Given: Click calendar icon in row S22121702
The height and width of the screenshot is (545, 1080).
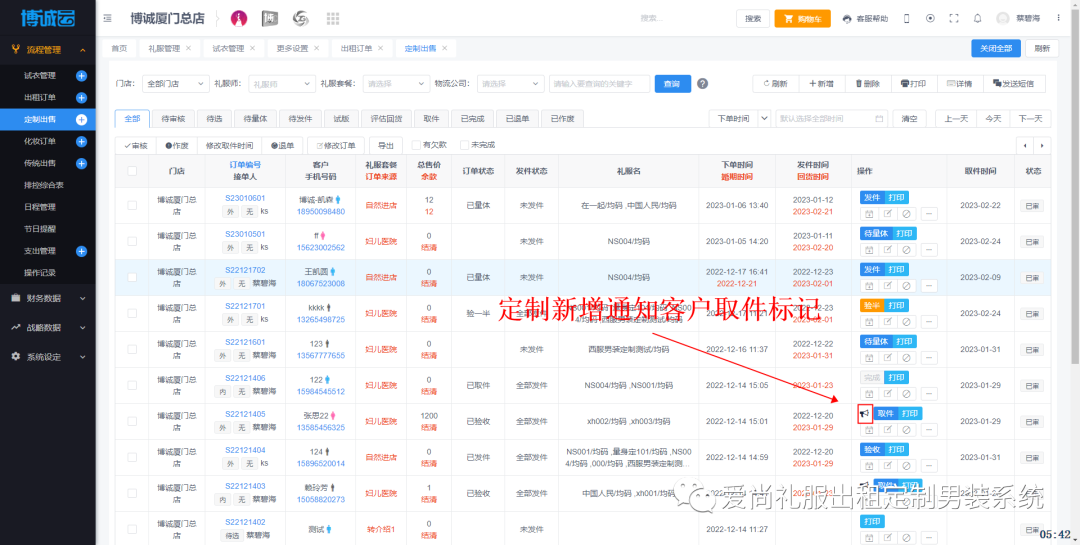Looking at the screenshot, I should [x=869, y=285].
